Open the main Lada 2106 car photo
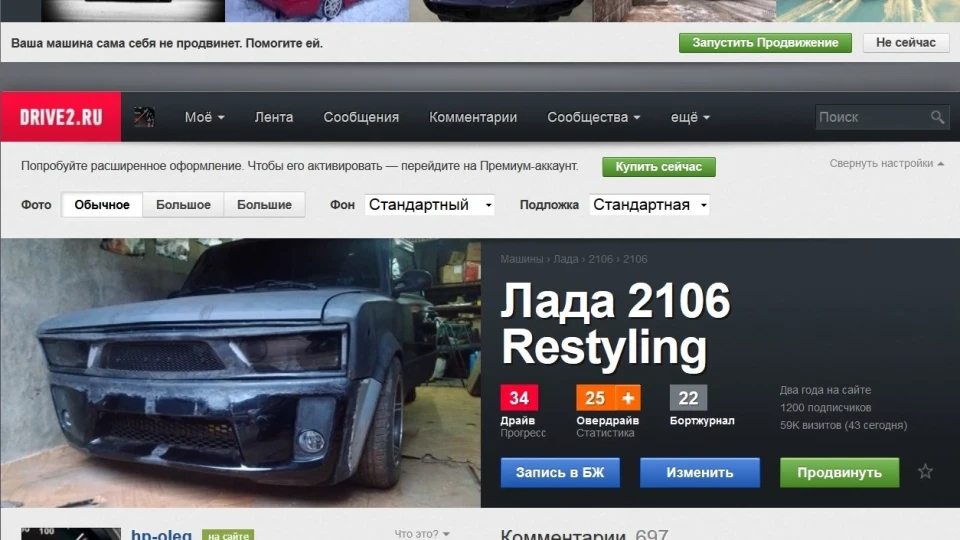This screenshot has height=540, width=960. click(241, 373)
